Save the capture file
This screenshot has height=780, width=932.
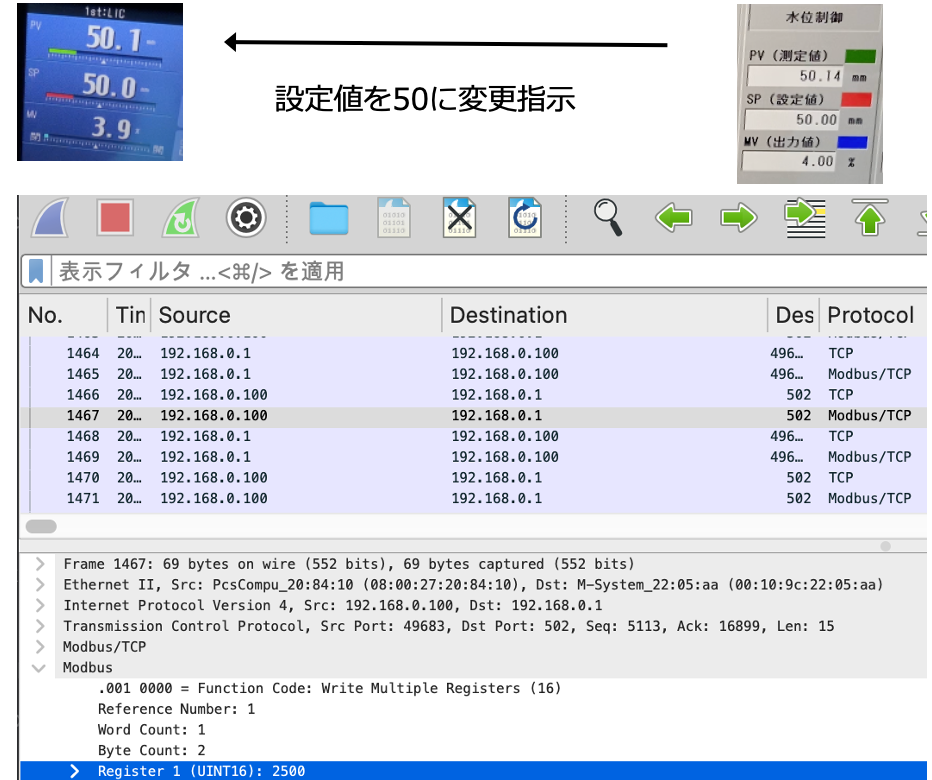[394, 218]
